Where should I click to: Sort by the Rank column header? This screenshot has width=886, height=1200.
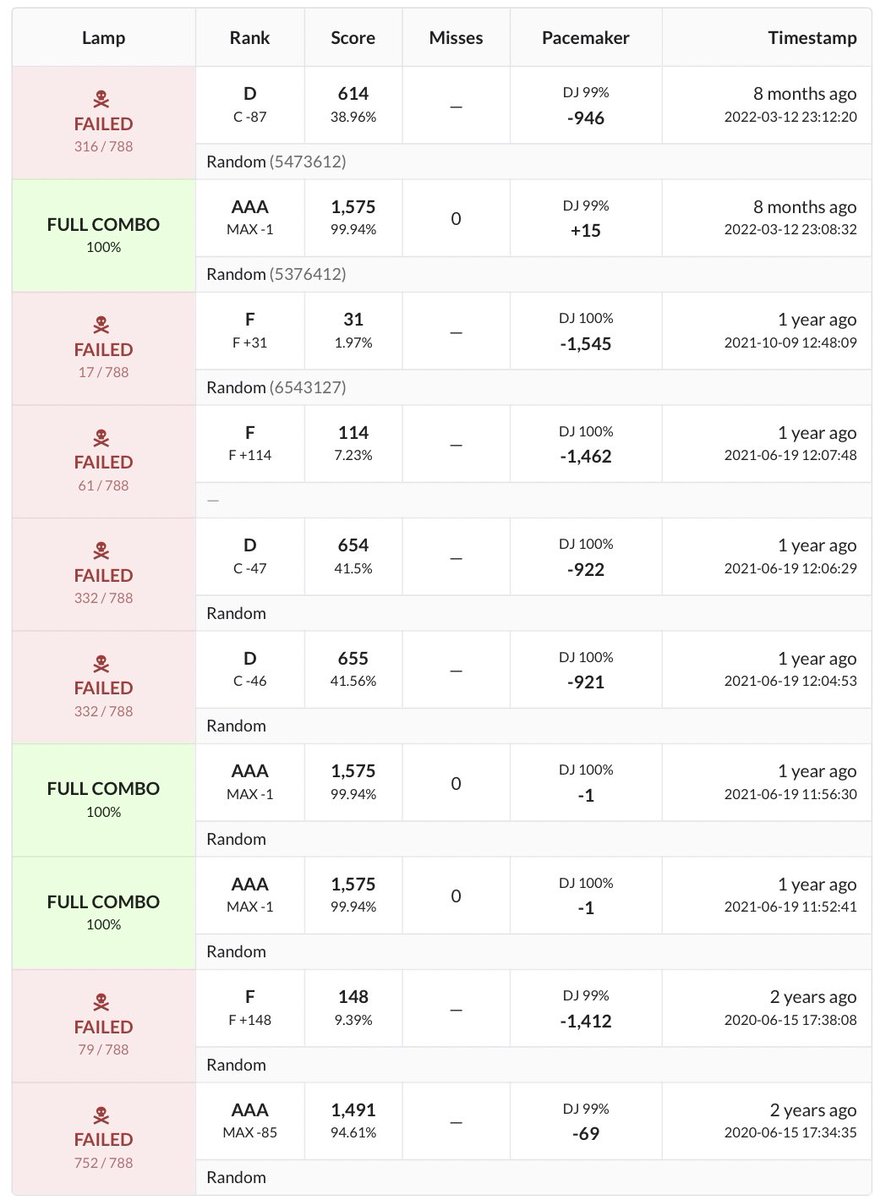tap(249, 38)
